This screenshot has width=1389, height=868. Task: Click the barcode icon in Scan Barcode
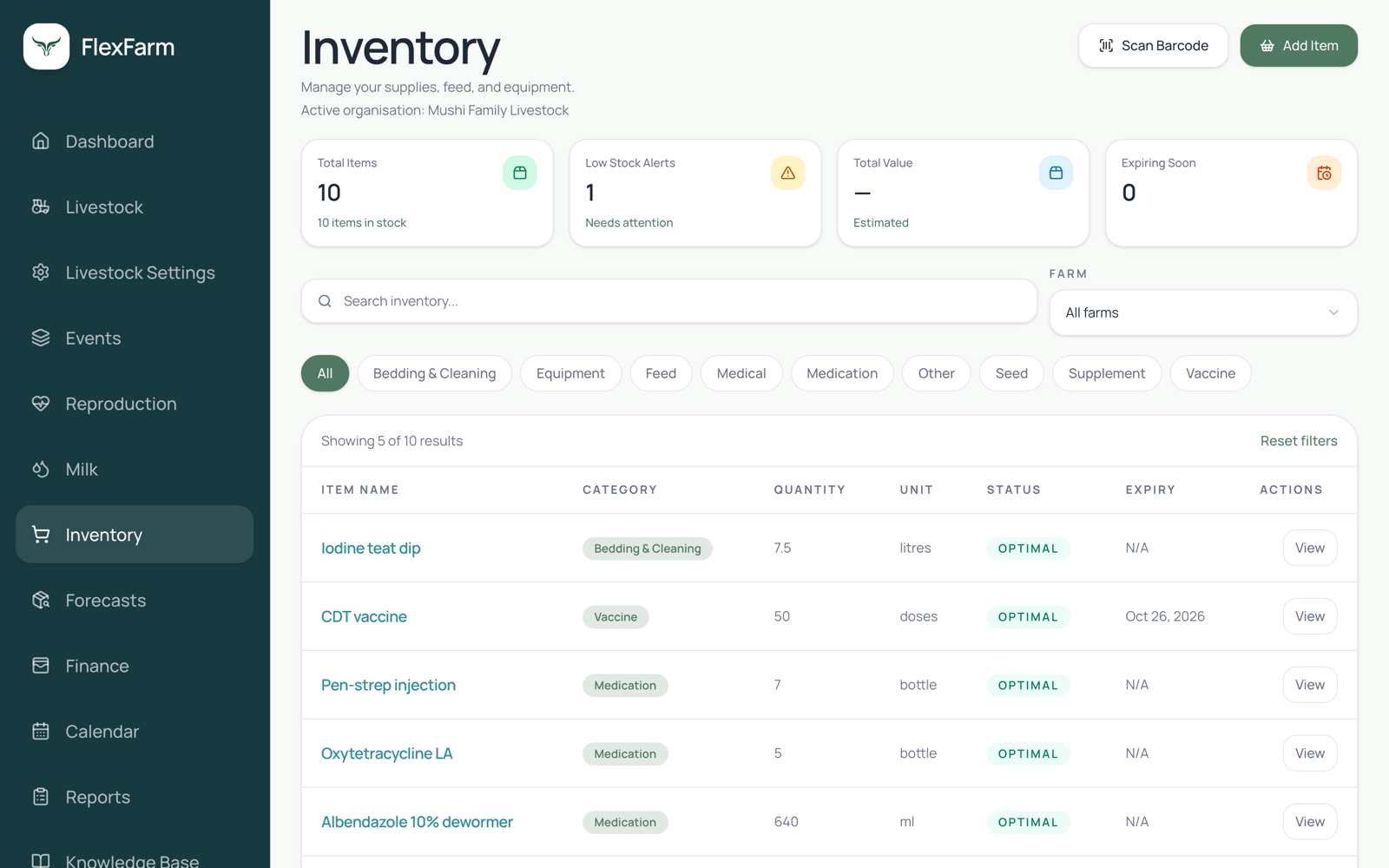(x=1106, y=45)
